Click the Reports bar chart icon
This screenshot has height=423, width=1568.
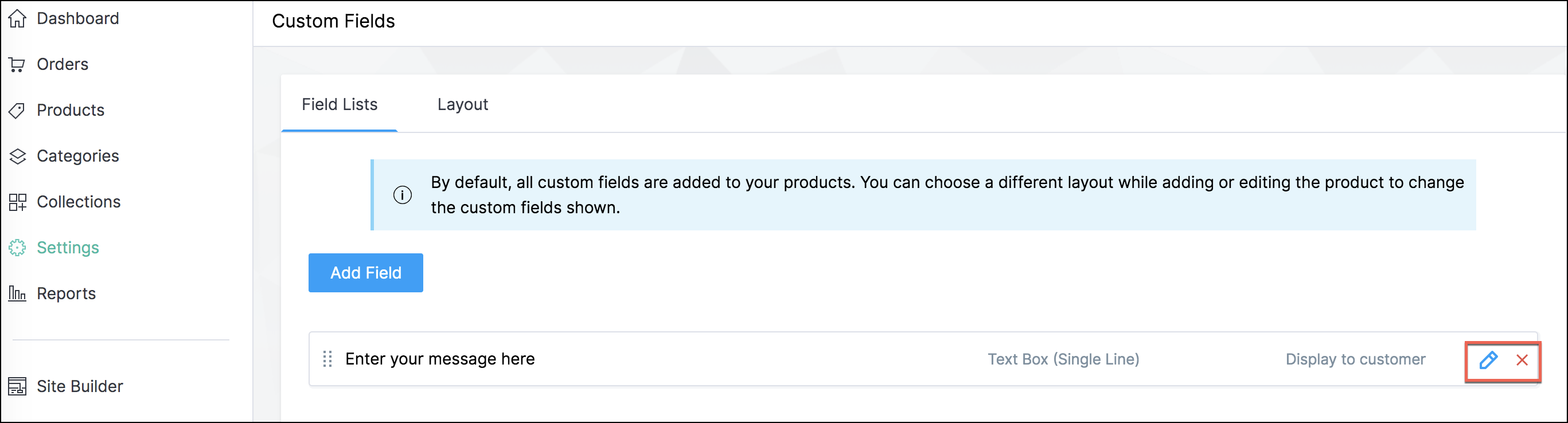(17, 293)
